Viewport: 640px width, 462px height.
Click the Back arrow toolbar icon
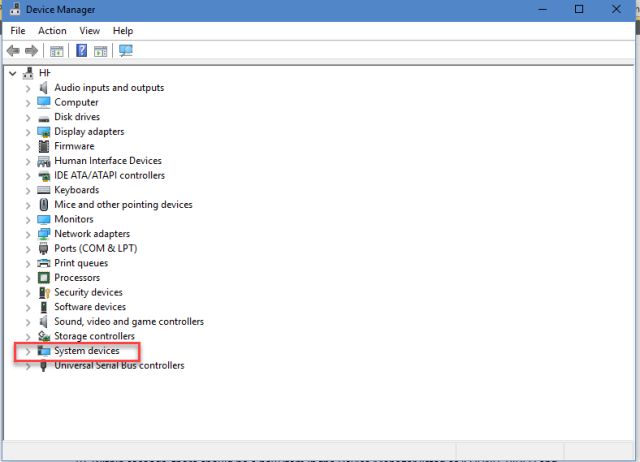pyautogui.click(x=13, y=51)
